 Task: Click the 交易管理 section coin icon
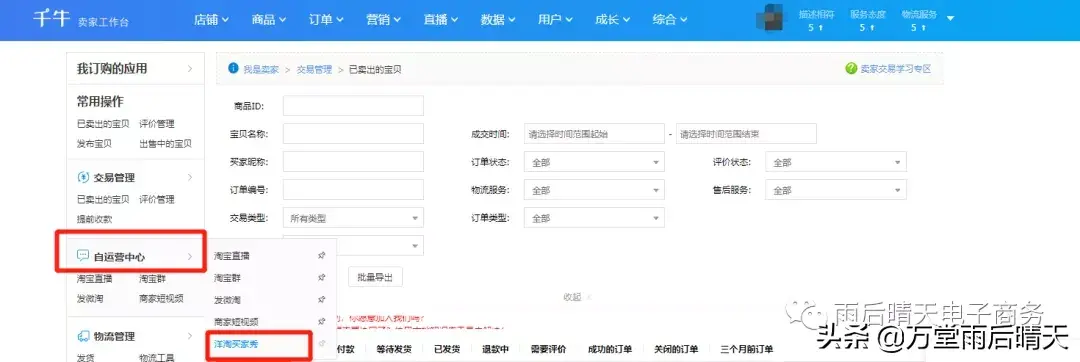83,178
